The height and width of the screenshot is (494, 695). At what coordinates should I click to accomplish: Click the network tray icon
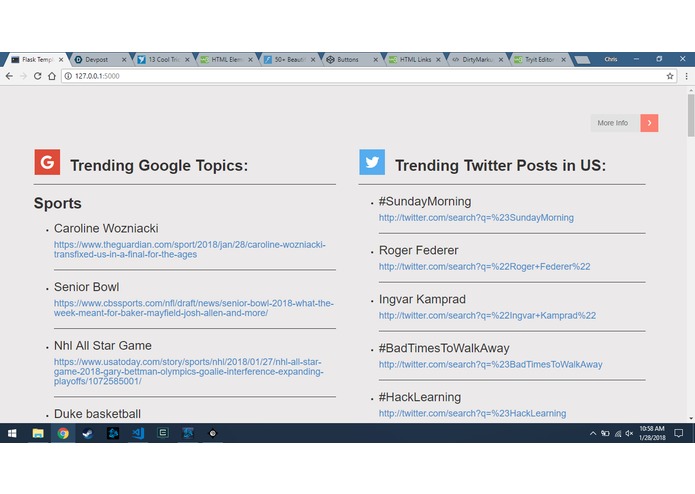pos(617,433)
